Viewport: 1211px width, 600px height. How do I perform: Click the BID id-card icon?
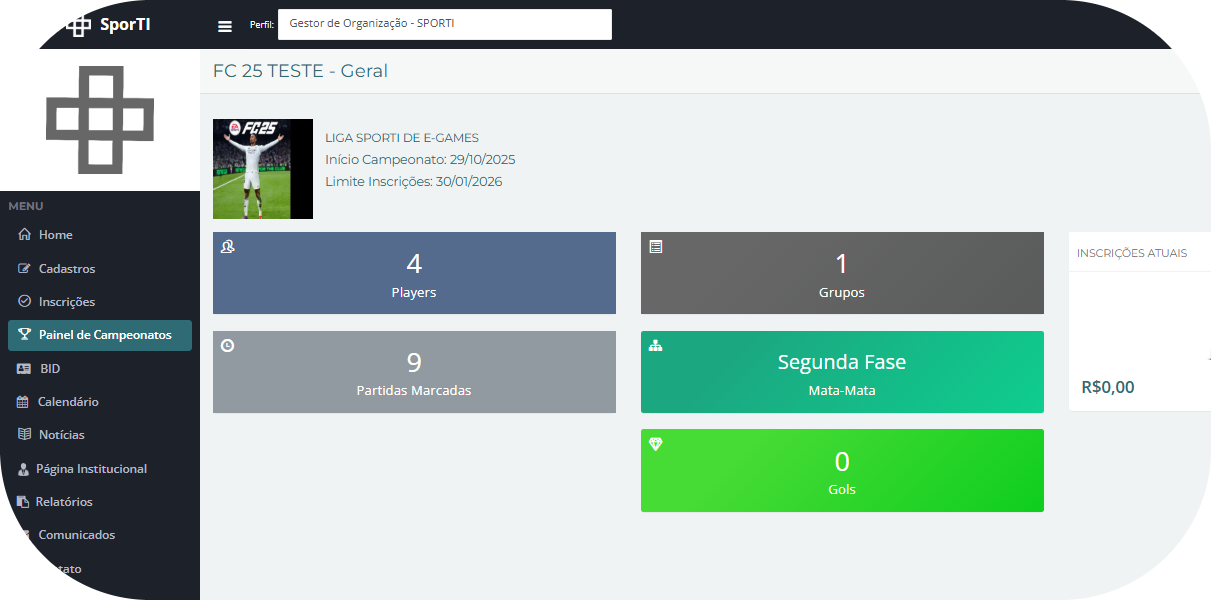point(24,369)
